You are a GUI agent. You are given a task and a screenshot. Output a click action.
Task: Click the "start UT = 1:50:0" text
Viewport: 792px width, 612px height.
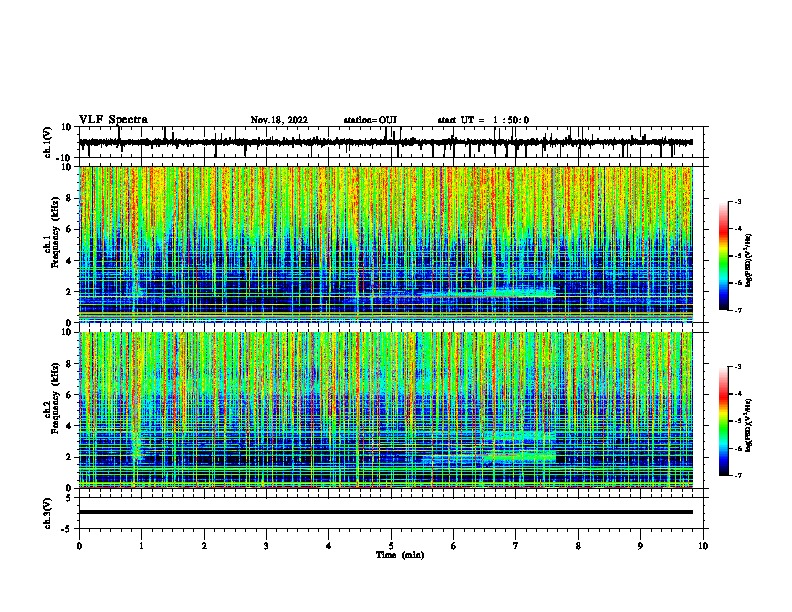[x=483, y=120]
